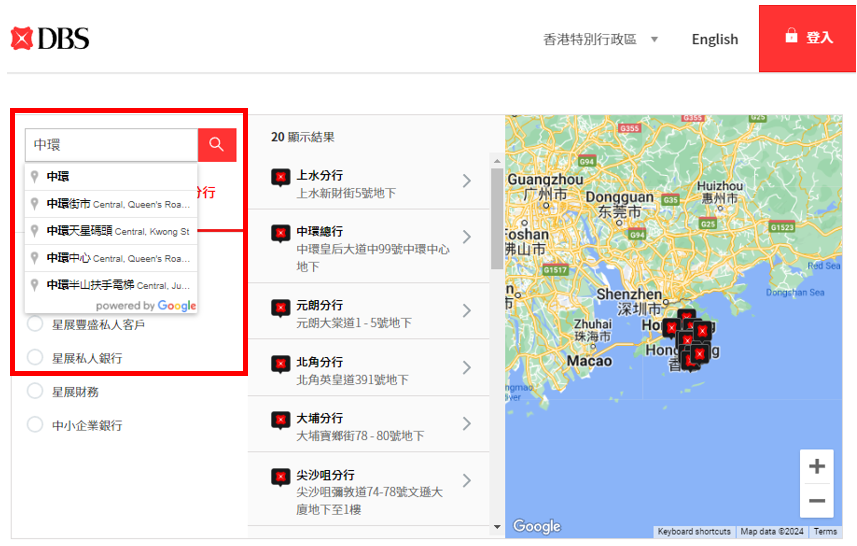Click the branch icon beside 上水分行
The width and height of the screenshot is (857, 546).
click(281, 177)
